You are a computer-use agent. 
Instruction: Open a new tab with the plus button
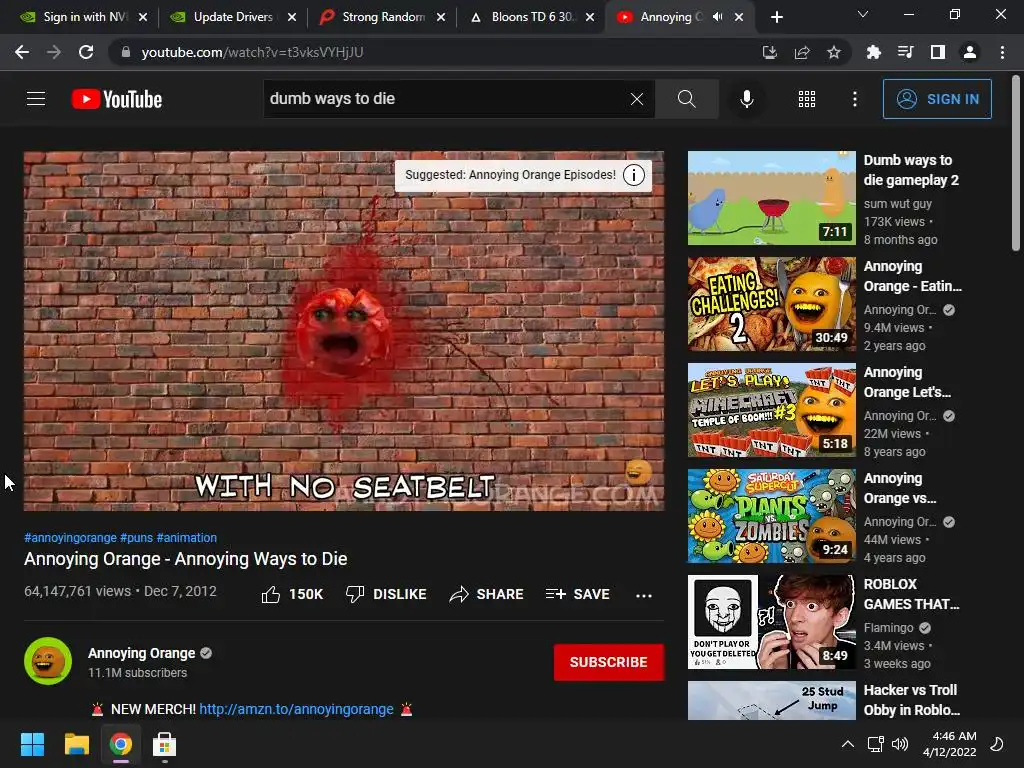tap(776, 17)
